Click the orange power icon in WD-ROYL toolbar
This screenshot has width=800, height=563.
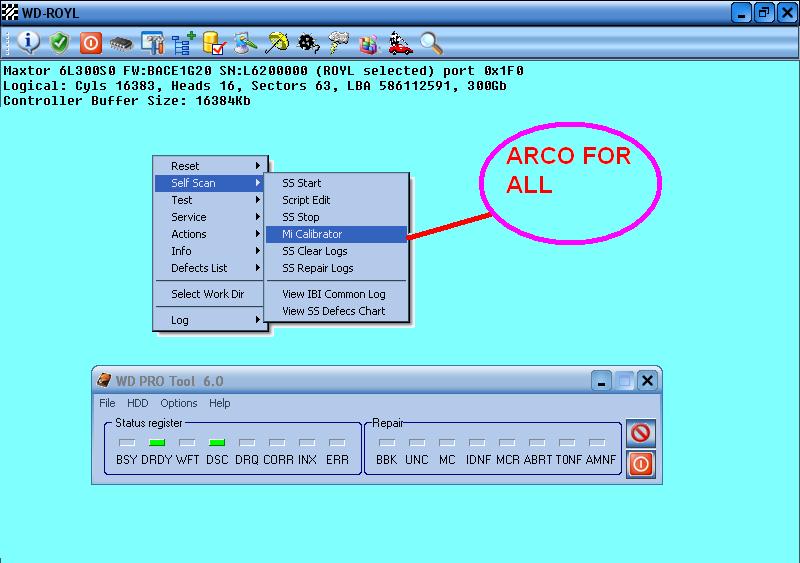click(x=91, y=43)
